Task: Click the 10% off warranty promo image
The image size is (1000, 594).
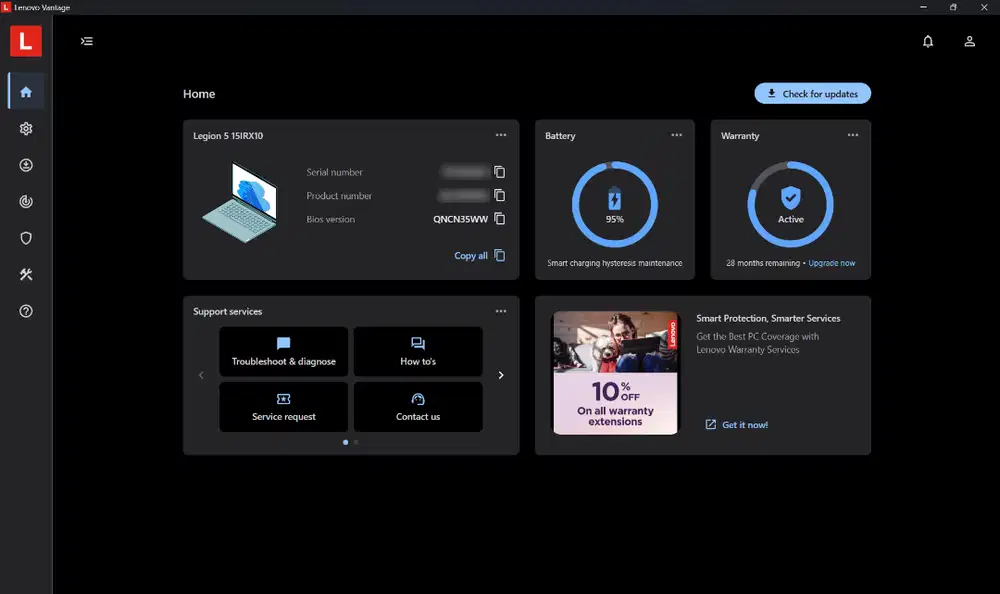Action: click(615, 373)
